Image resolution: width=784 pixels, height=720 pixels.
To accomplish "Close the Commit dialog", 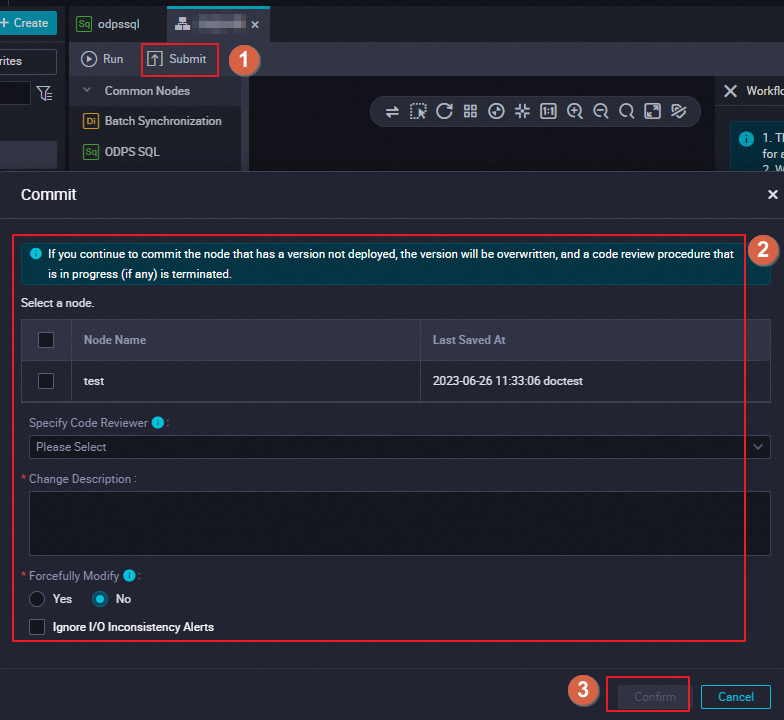I will (772, 194).
